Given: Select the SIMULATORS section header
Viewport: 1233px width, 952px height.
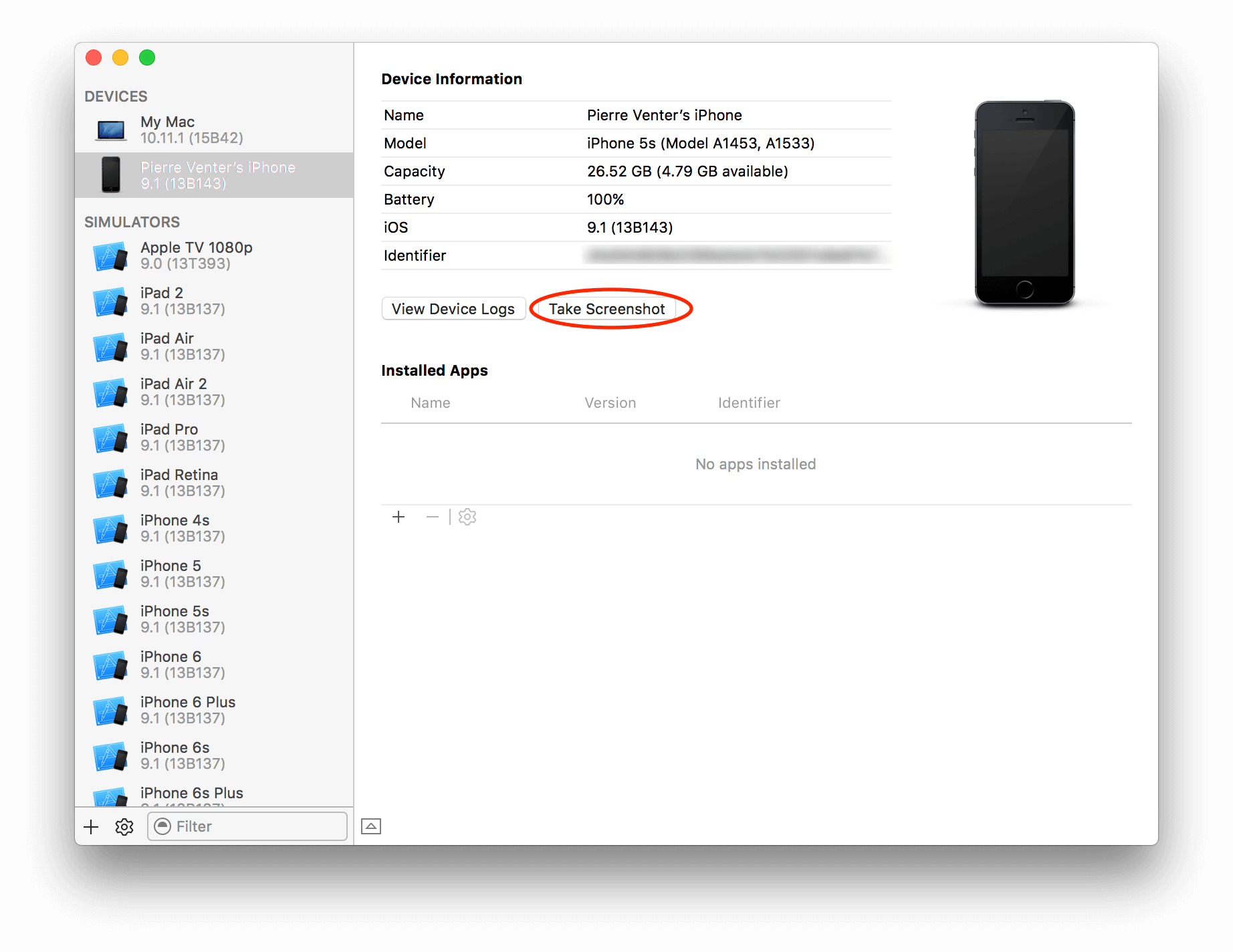Looking at the screenshot, I should click(132, 221).
